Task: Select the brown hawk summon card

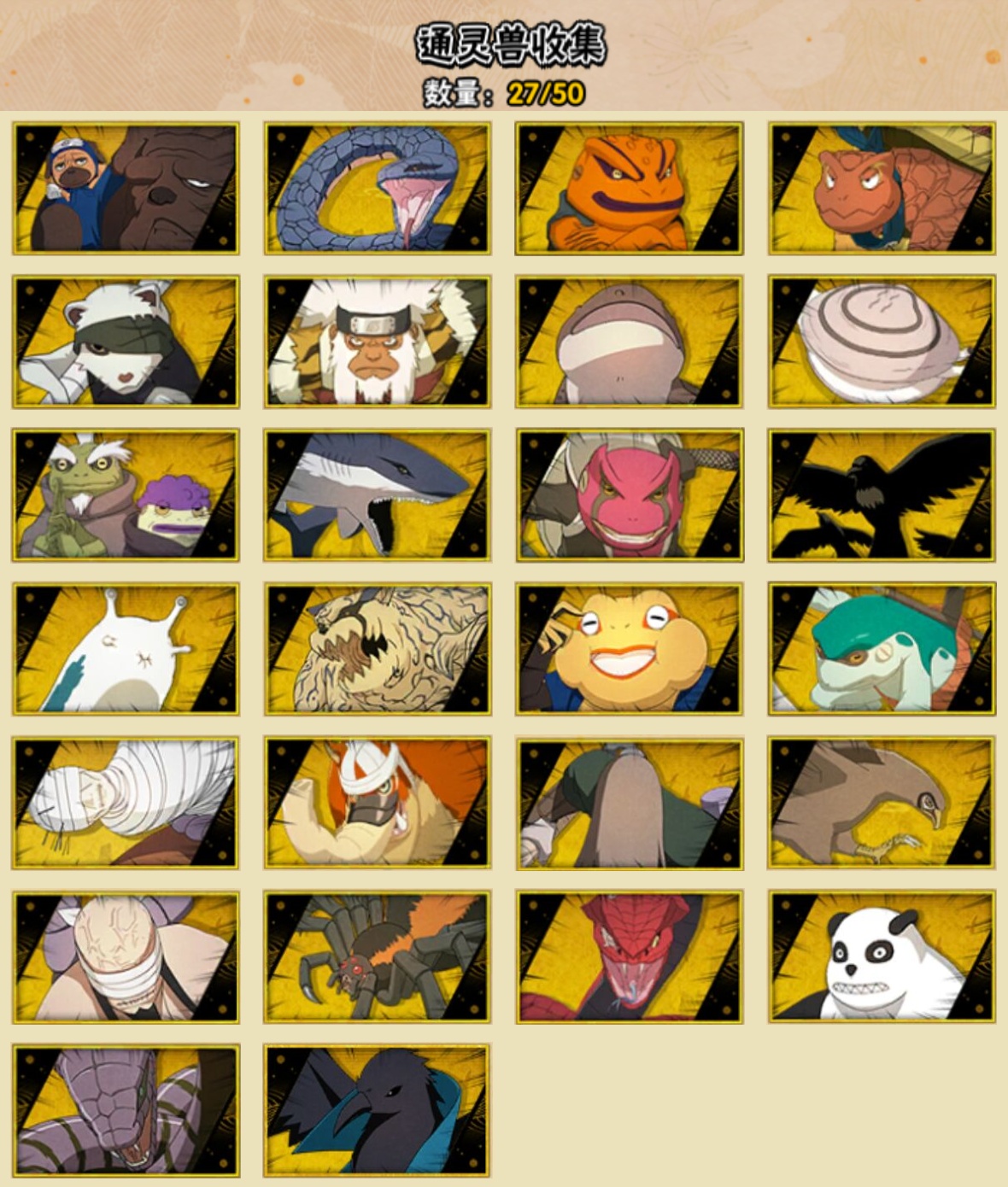Action: point(882,804)
